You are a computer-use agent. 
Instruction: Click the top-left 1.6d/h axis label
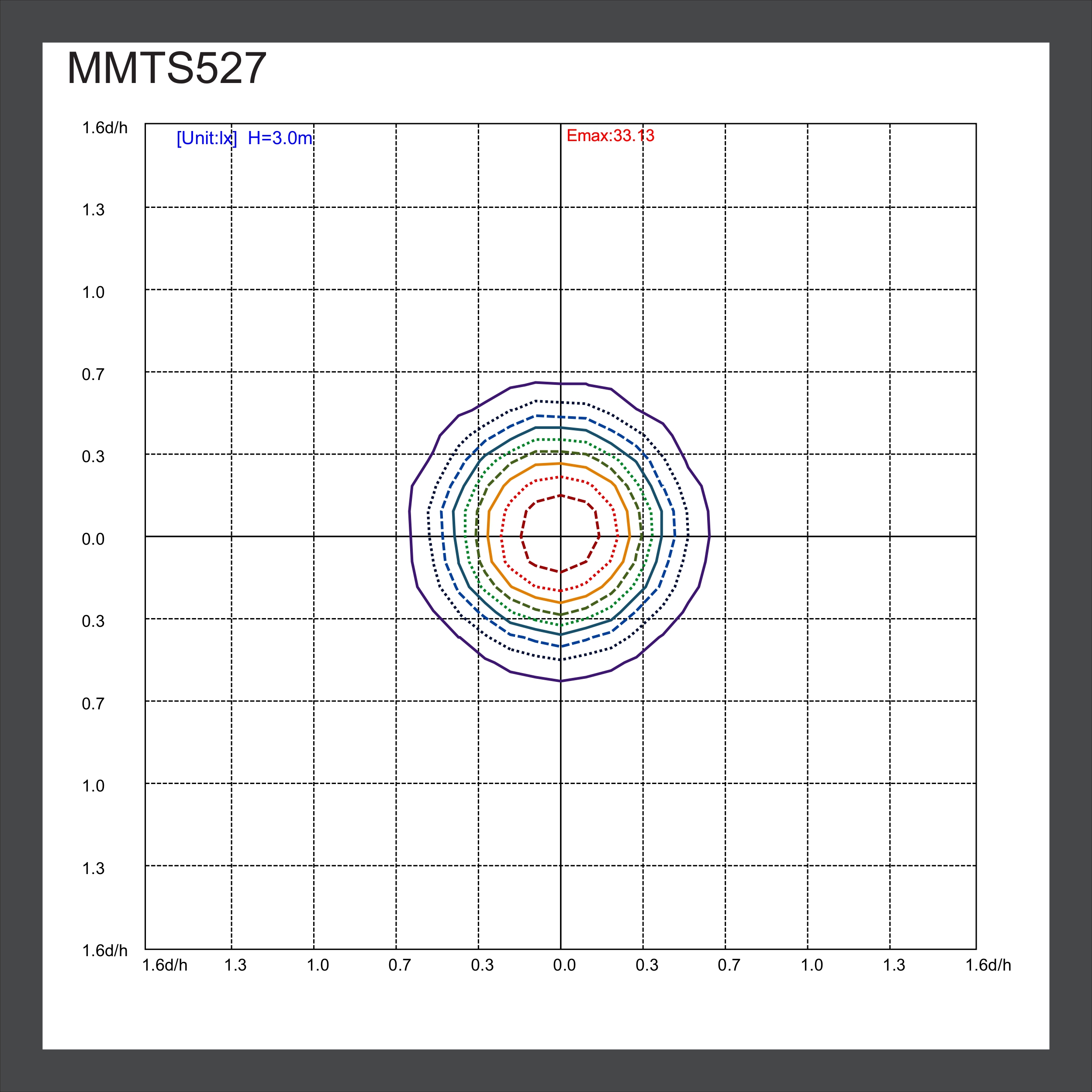[105, 128]
